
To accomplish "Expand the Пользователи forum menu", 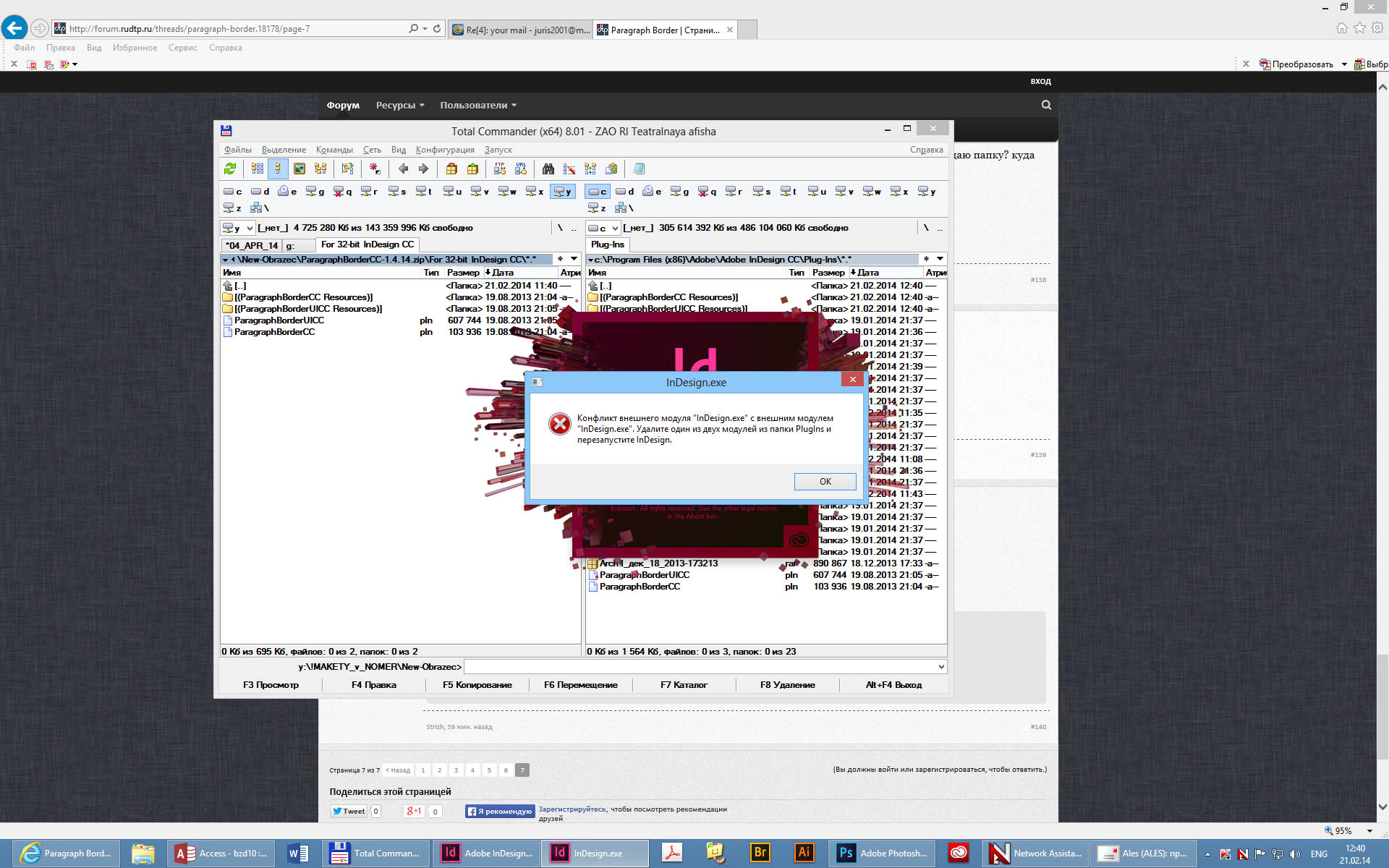I will (478, 105).
